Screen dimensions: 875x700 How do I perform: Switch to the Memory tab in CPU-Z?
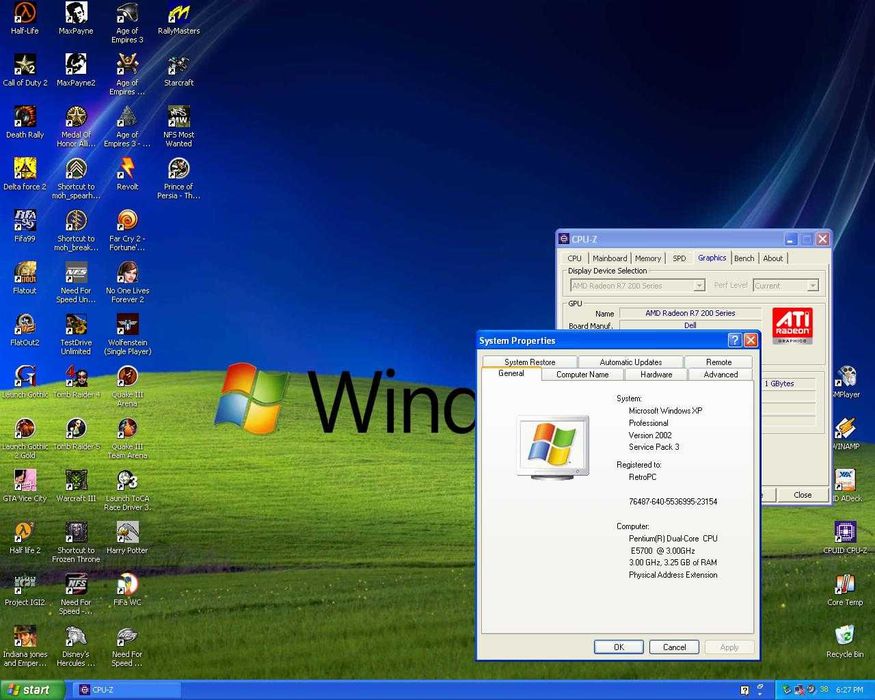coord(647,258)
